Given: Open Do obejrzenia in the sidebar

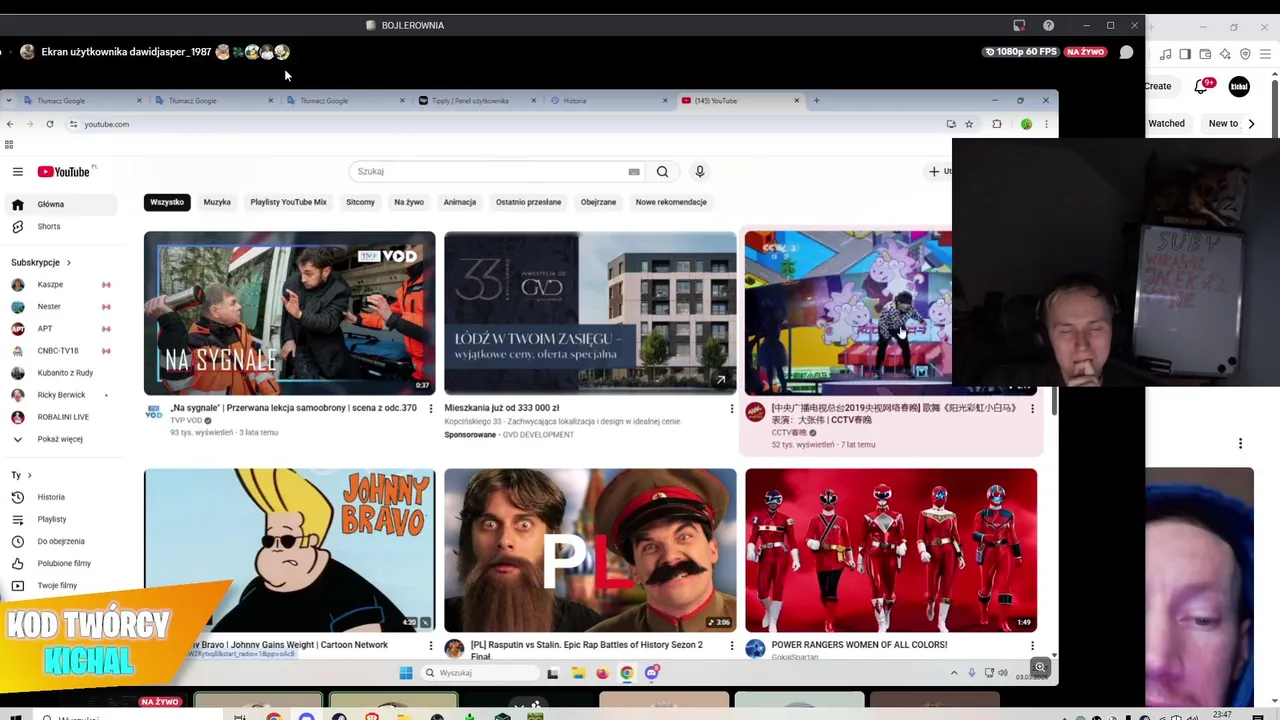Looking at the screenshot, I should coord(60,541).
